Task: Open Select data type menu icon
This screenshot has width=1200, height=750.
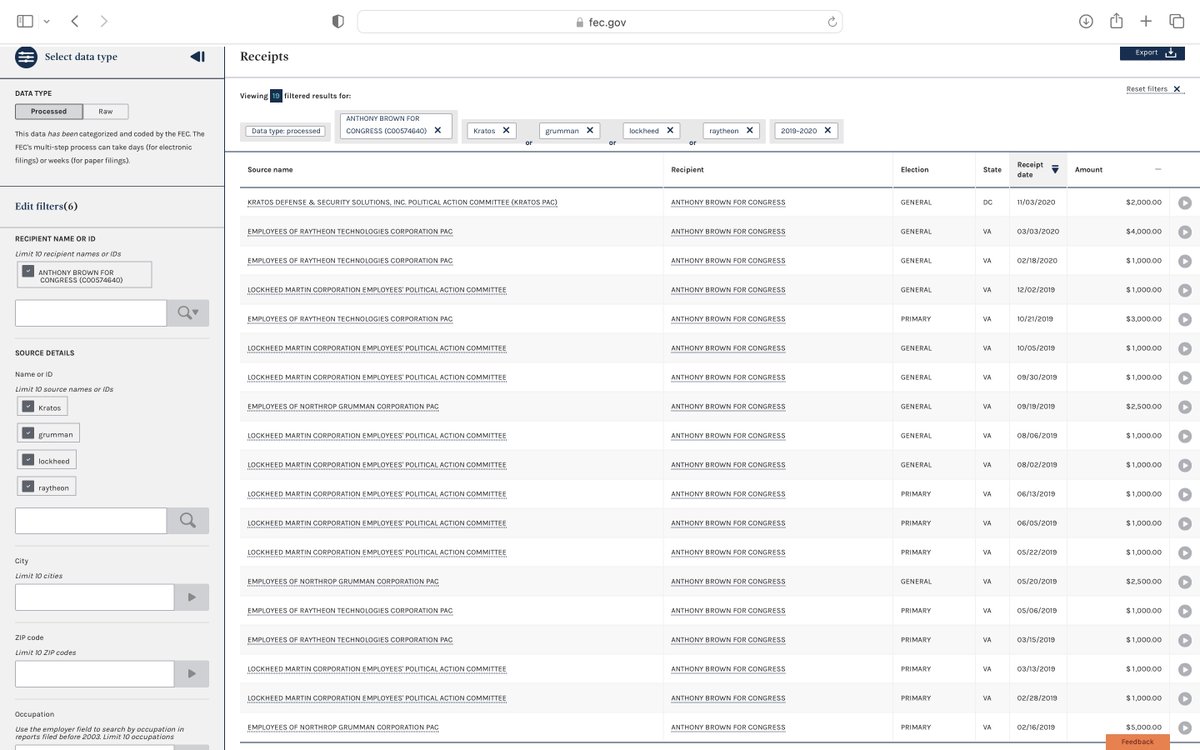Action: tap(26, 57)
